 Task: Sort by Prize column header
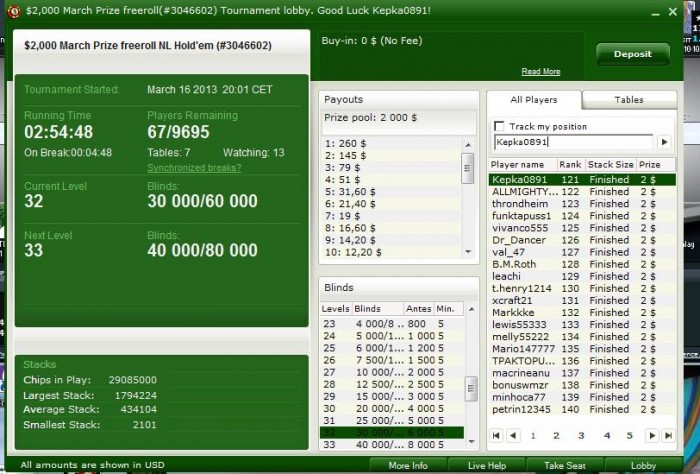point(656,165)
